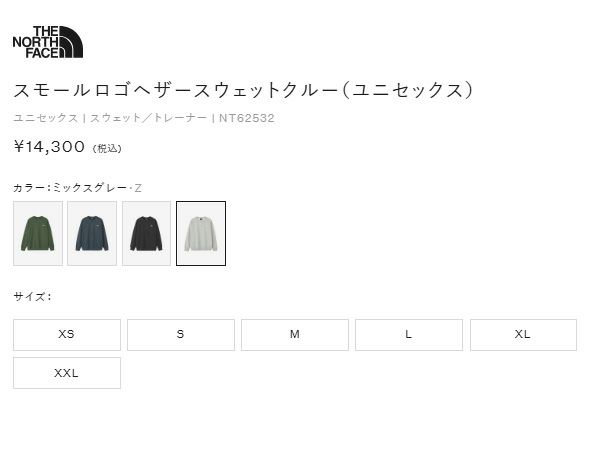
Task: Click The North Face logo
Action: (48, 42)
